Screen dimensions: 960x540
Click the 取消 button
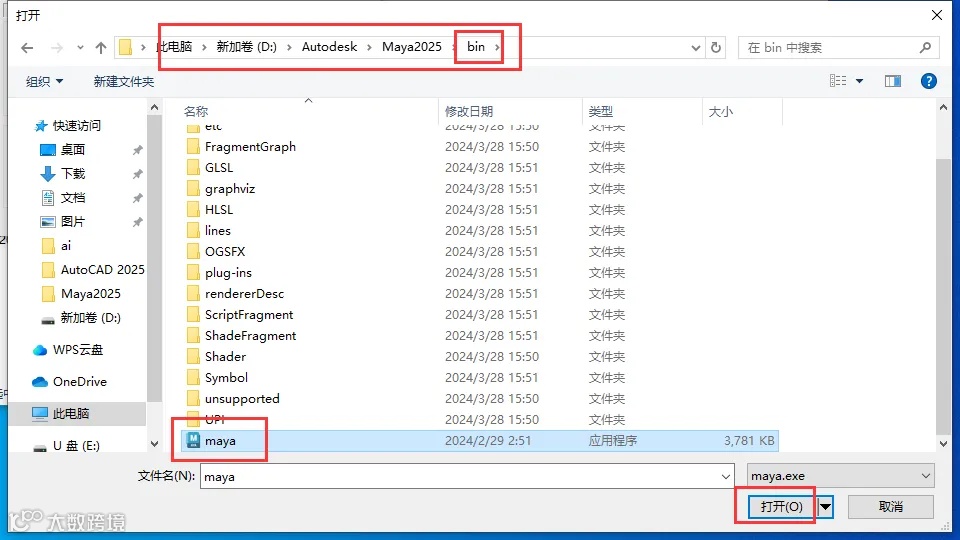[891, 506]
